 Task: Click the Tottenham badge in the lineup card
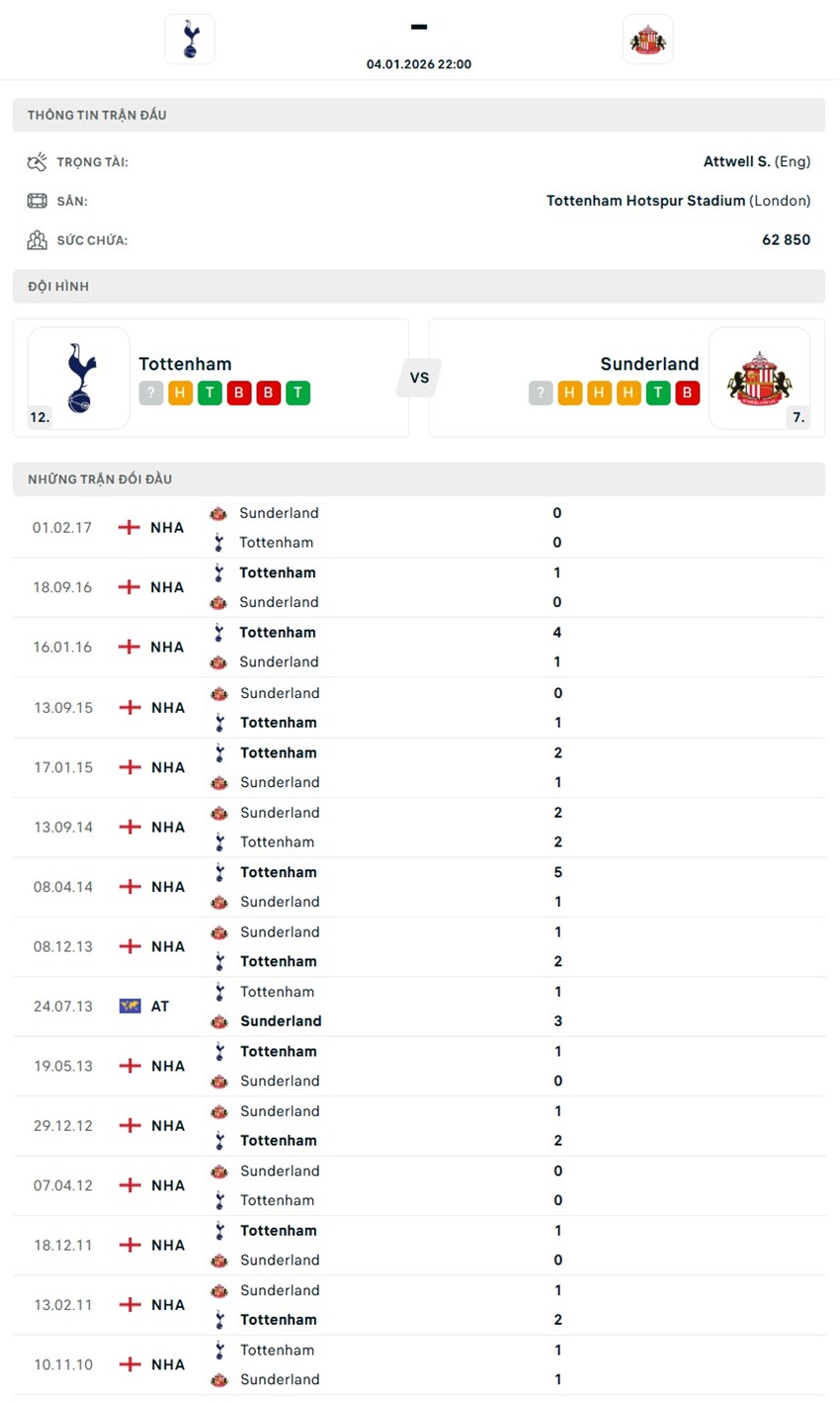[x=77, y=377]
